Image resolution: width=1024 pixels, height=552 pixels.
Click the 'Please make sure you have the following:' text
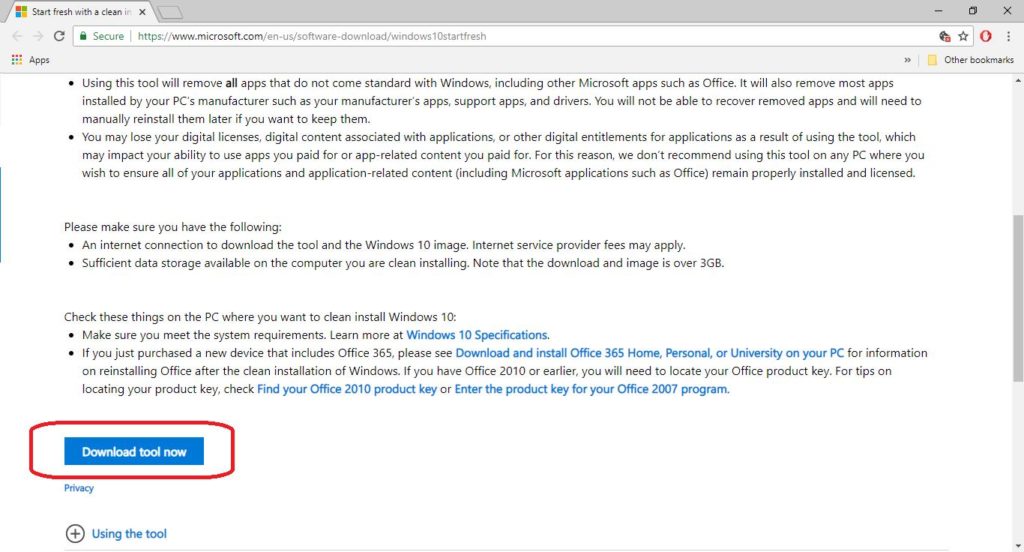[x=172, y=227]
